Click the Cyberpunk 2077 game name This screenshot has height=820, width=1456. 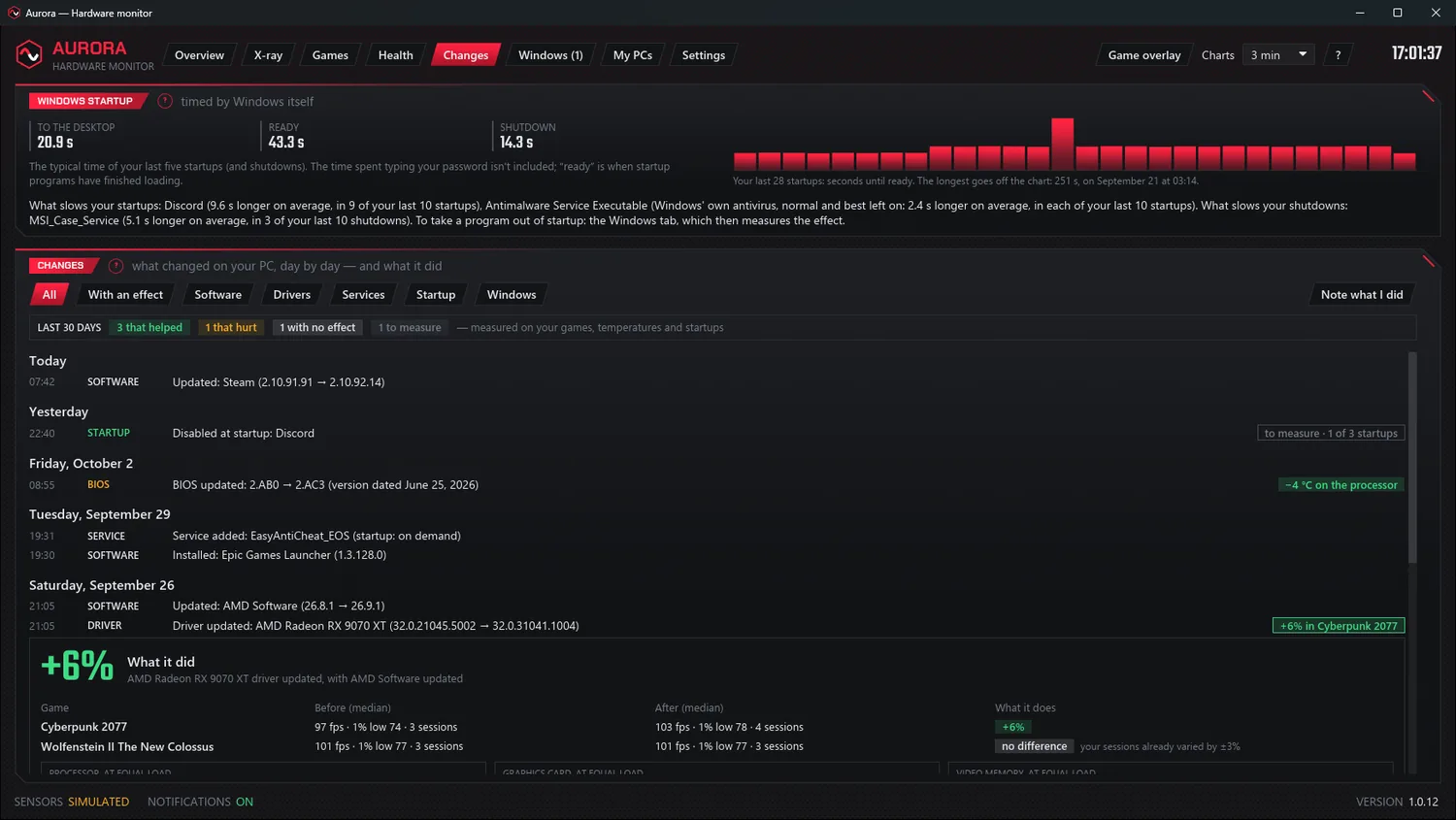pyautogui.click(x=83, y=727)
